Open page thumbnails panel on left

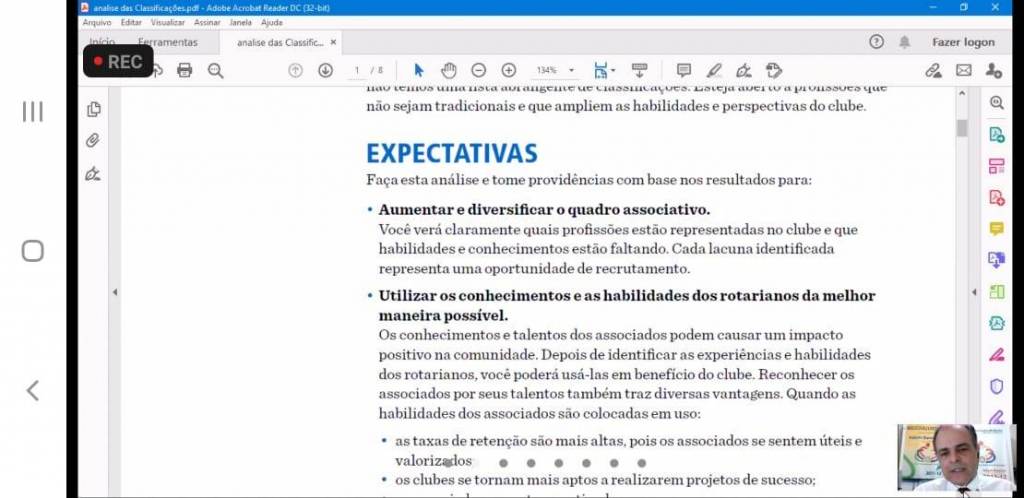tap(93, 109)
